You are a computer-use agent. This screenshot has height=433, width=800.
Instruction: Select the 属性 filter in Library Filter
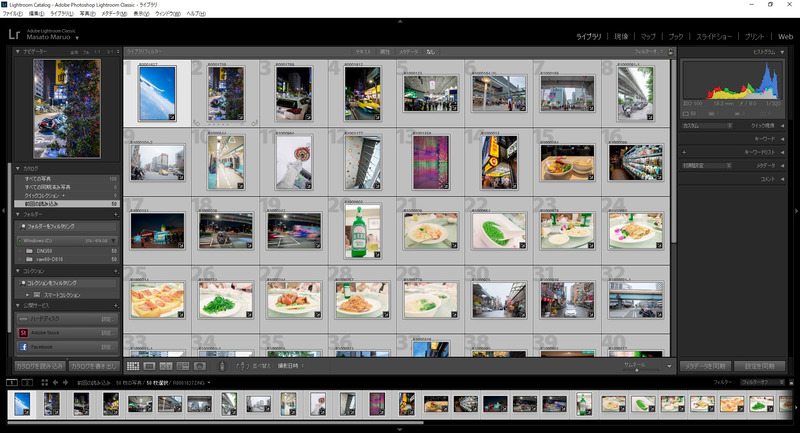pos(385,52)
